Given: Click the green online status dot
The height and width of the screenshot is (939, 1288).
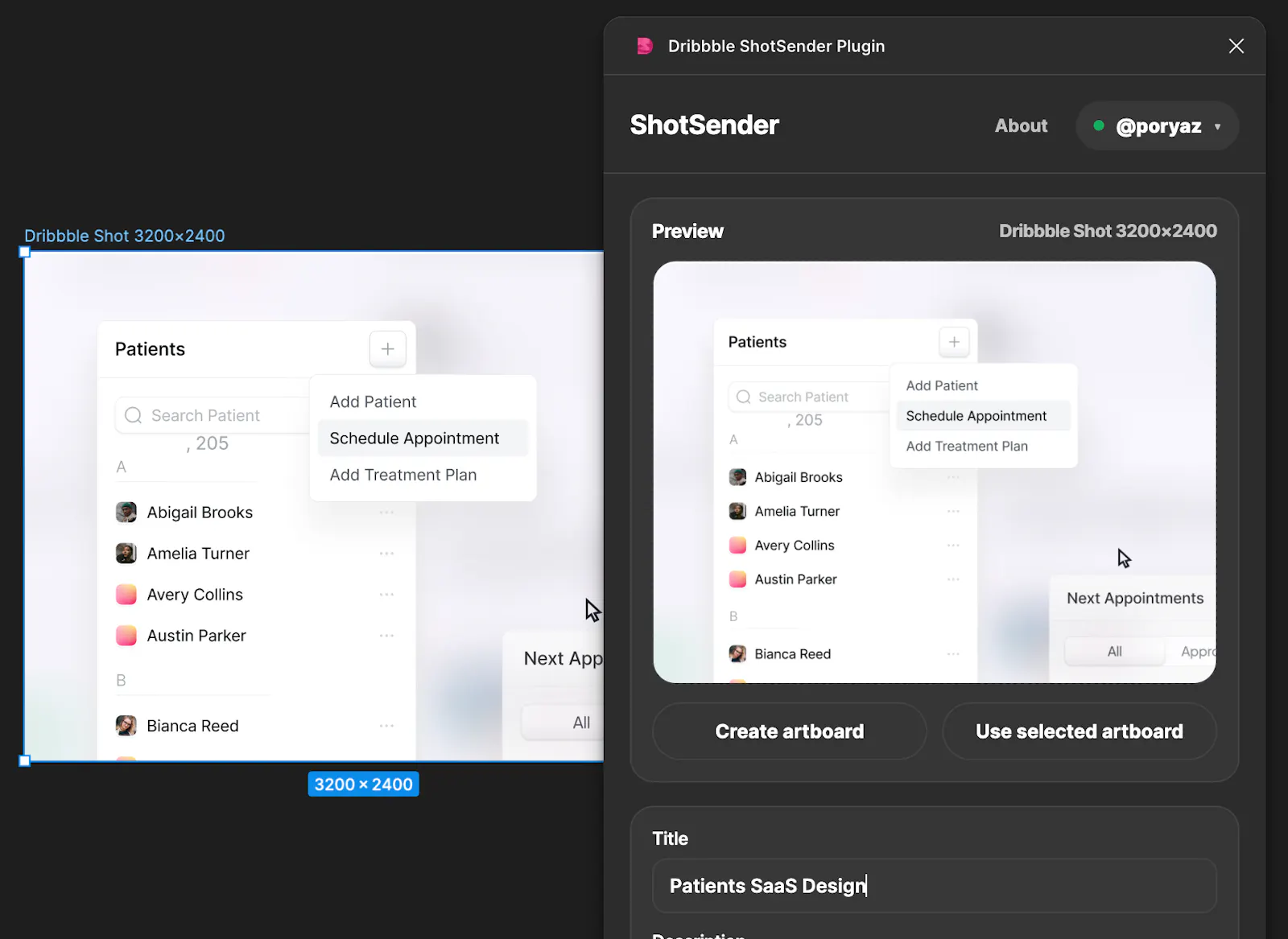Looking at the screenshot, I should pos(1098,126).
